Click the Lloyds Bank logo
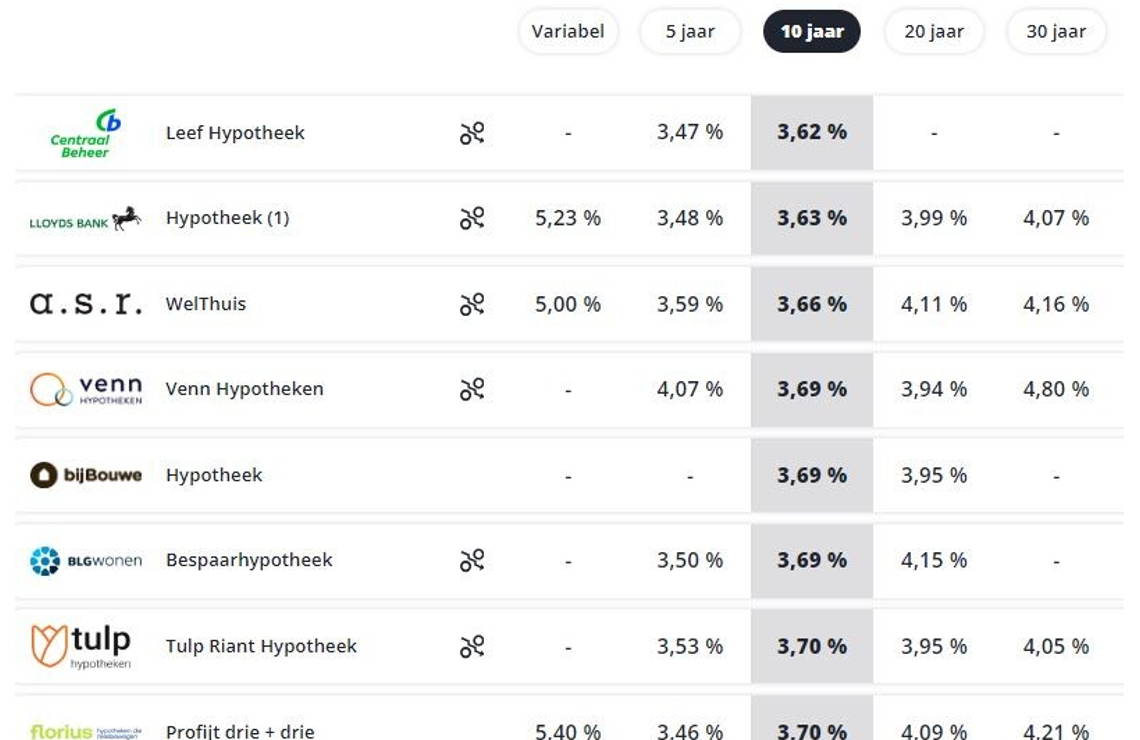This screenshot has width=1140, height=740. 85,218
